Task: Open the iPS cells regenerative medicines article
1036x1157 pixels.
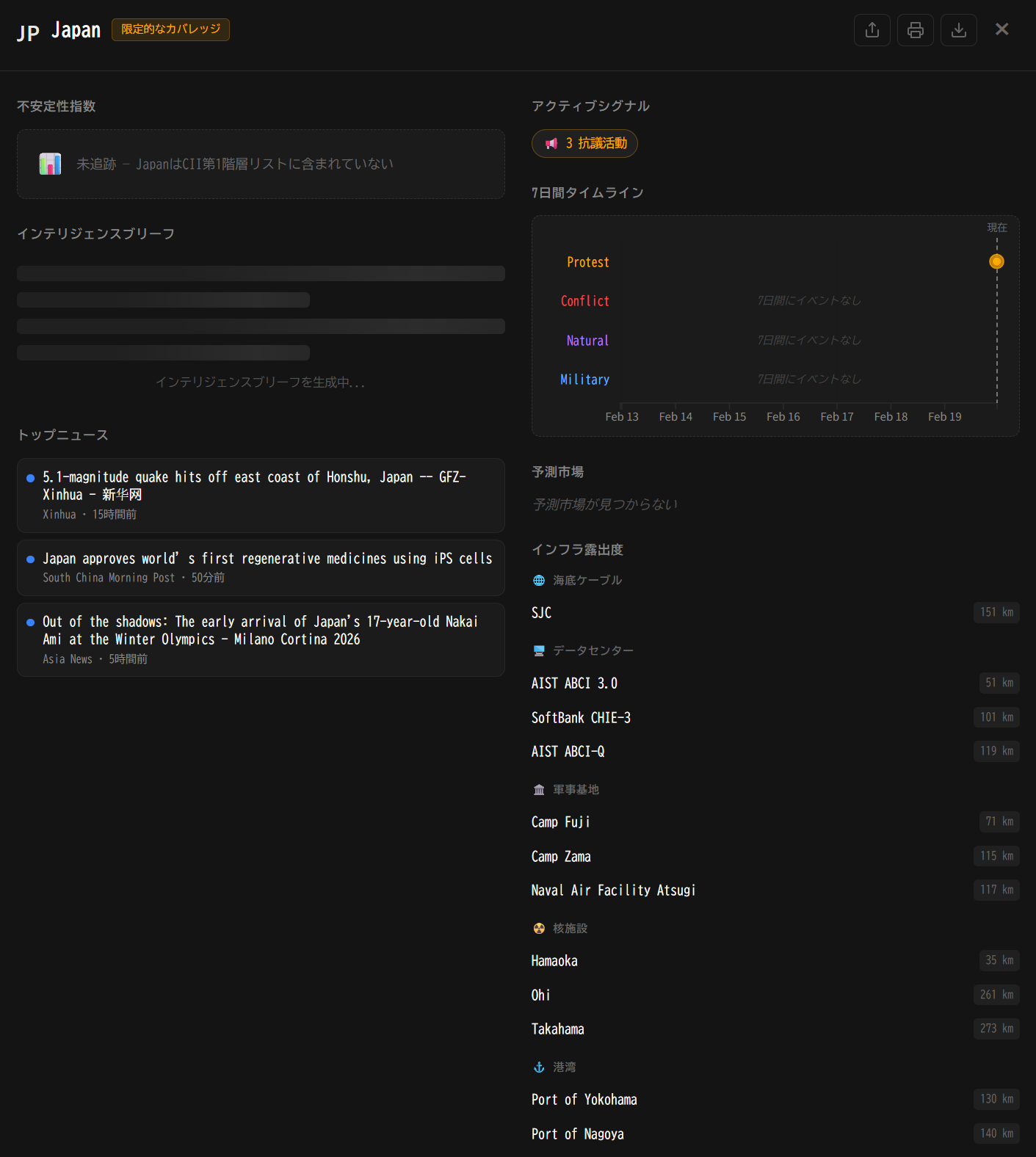Action: 267,559
